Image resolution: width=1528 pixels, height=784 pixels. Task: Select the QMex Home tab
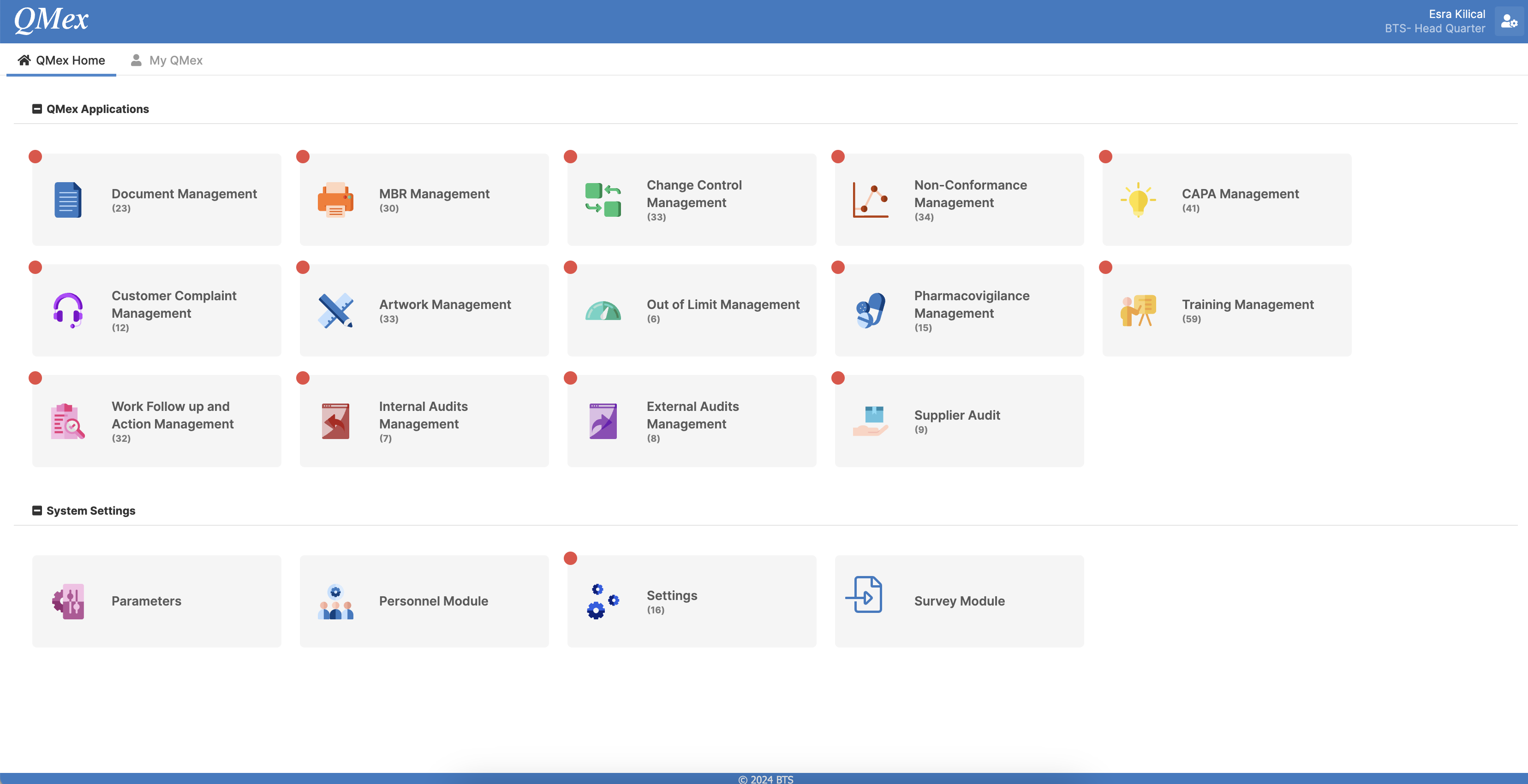[x=62, y=60]
